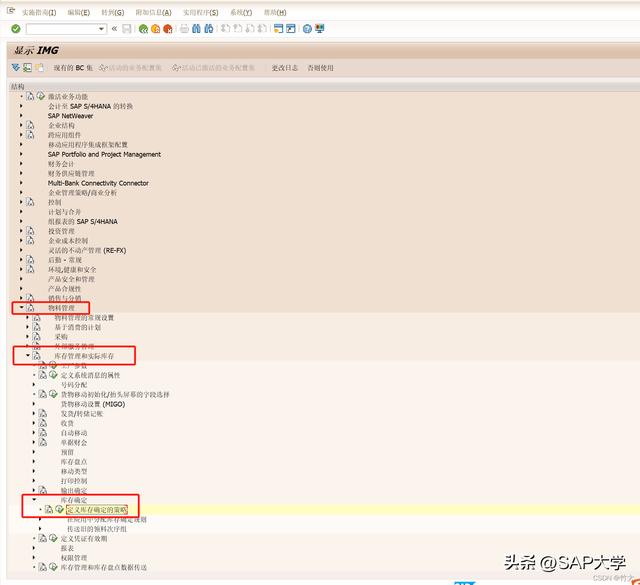This screenshot has width=640, height=585.
Task: Click the Find binoculars icon
Action: coord(196,29)
